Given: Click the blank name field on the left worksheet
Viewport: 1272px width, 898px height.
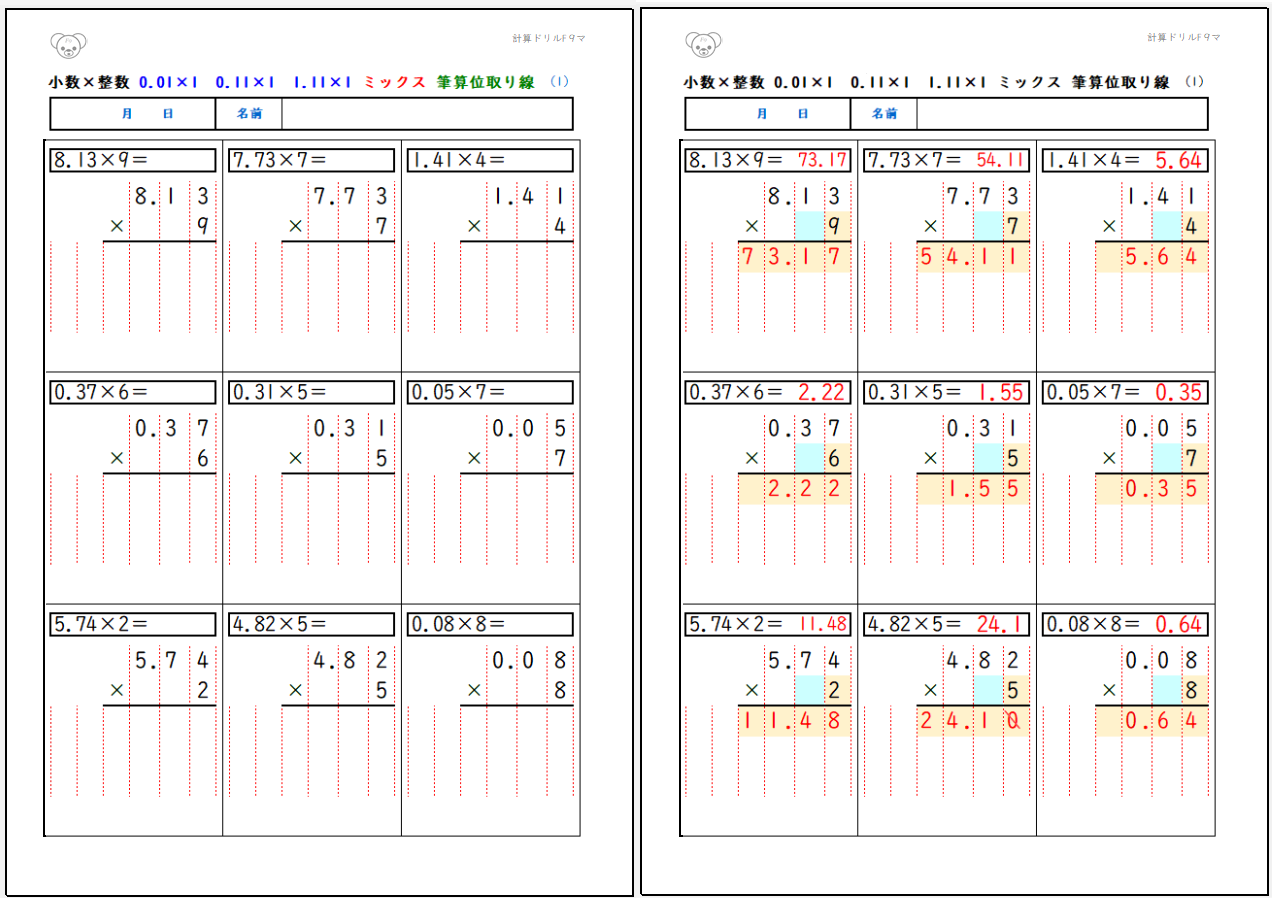Looking at the screenshot, I should point(427,114).
